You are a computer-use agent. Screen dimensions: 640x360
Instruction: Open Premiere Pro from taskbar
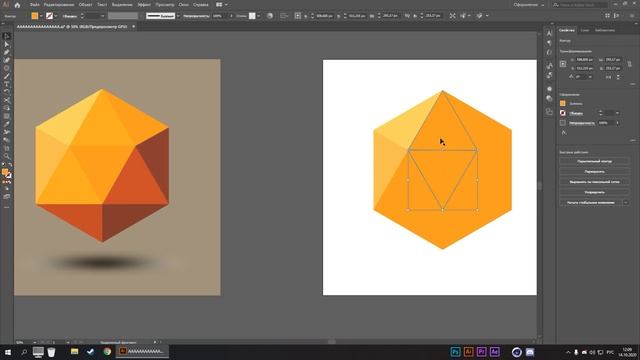pos(482,352)
